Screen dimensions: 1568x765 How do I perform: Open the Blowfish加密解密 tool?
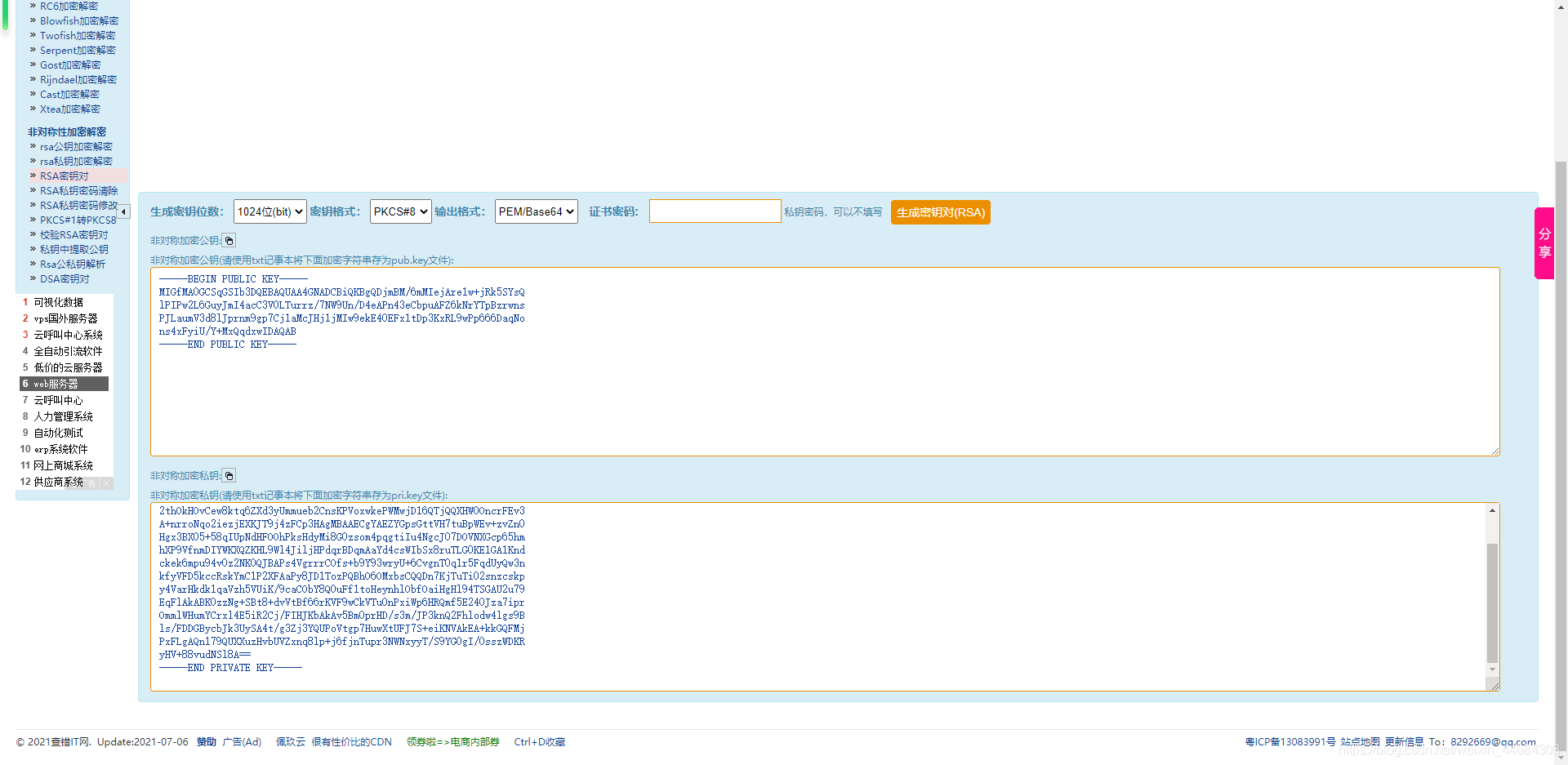79,20
